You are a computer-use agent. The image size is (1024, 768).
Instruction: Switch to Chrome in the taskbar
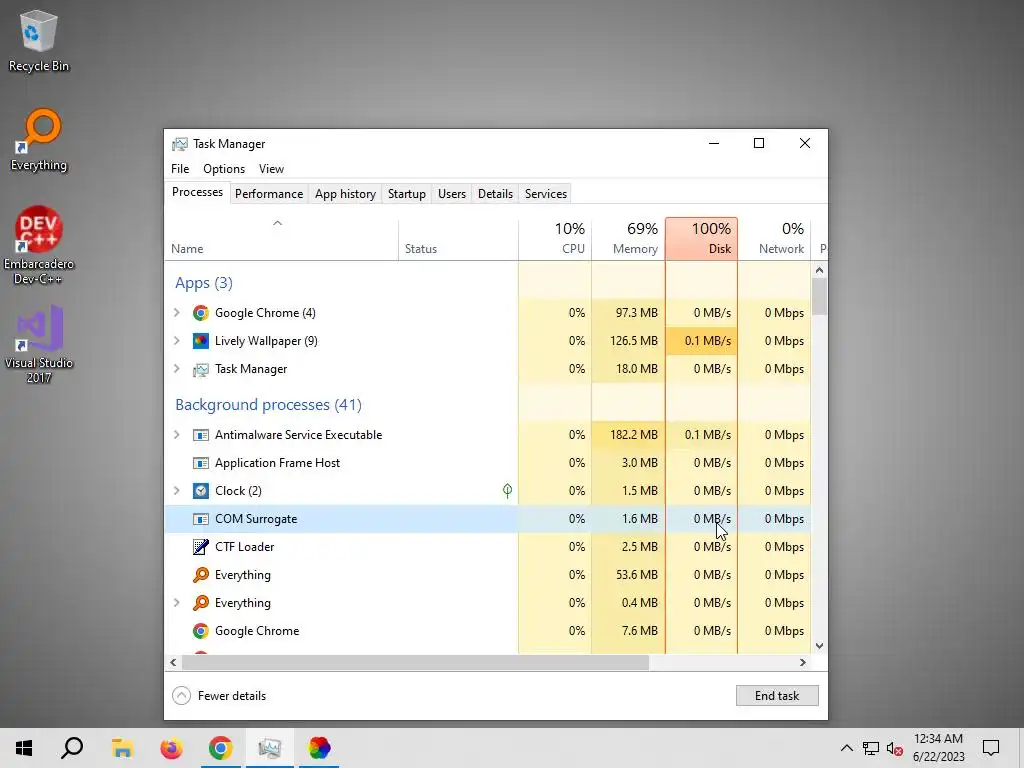[220, 748]
